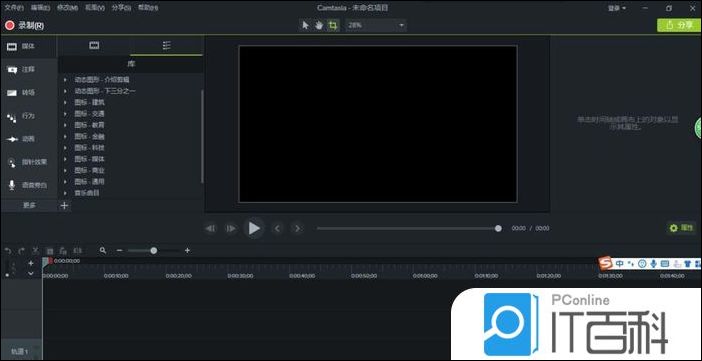Screen dimensions: 702x361
Task: Click the red Record (录制) button
Action: click(x=25, y=26)
